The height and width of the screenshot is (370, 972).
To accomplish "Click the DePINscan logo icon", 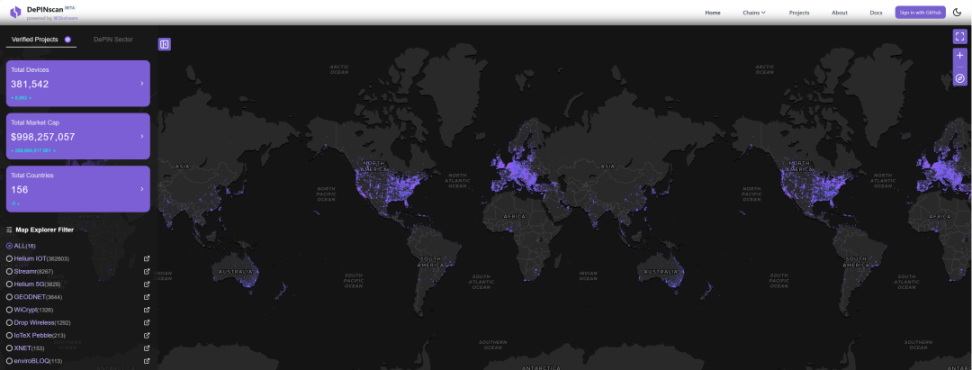I will pos(15,12).
